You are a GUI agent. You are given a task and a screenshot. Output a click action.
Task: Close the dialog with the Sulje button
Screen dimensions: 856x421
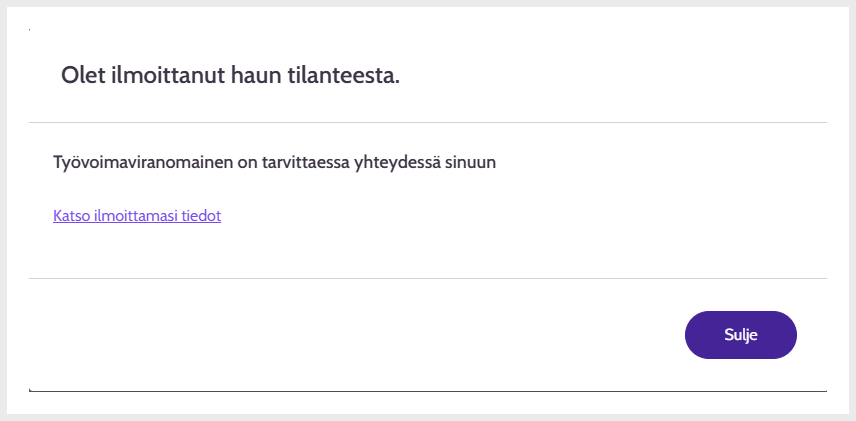point(740,335)
